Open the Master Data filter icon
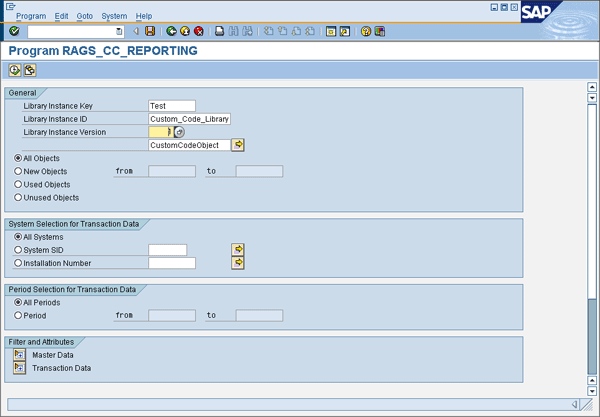Image resolution: width=600 pixels, height=417 pixels. (x=18, y=355)
